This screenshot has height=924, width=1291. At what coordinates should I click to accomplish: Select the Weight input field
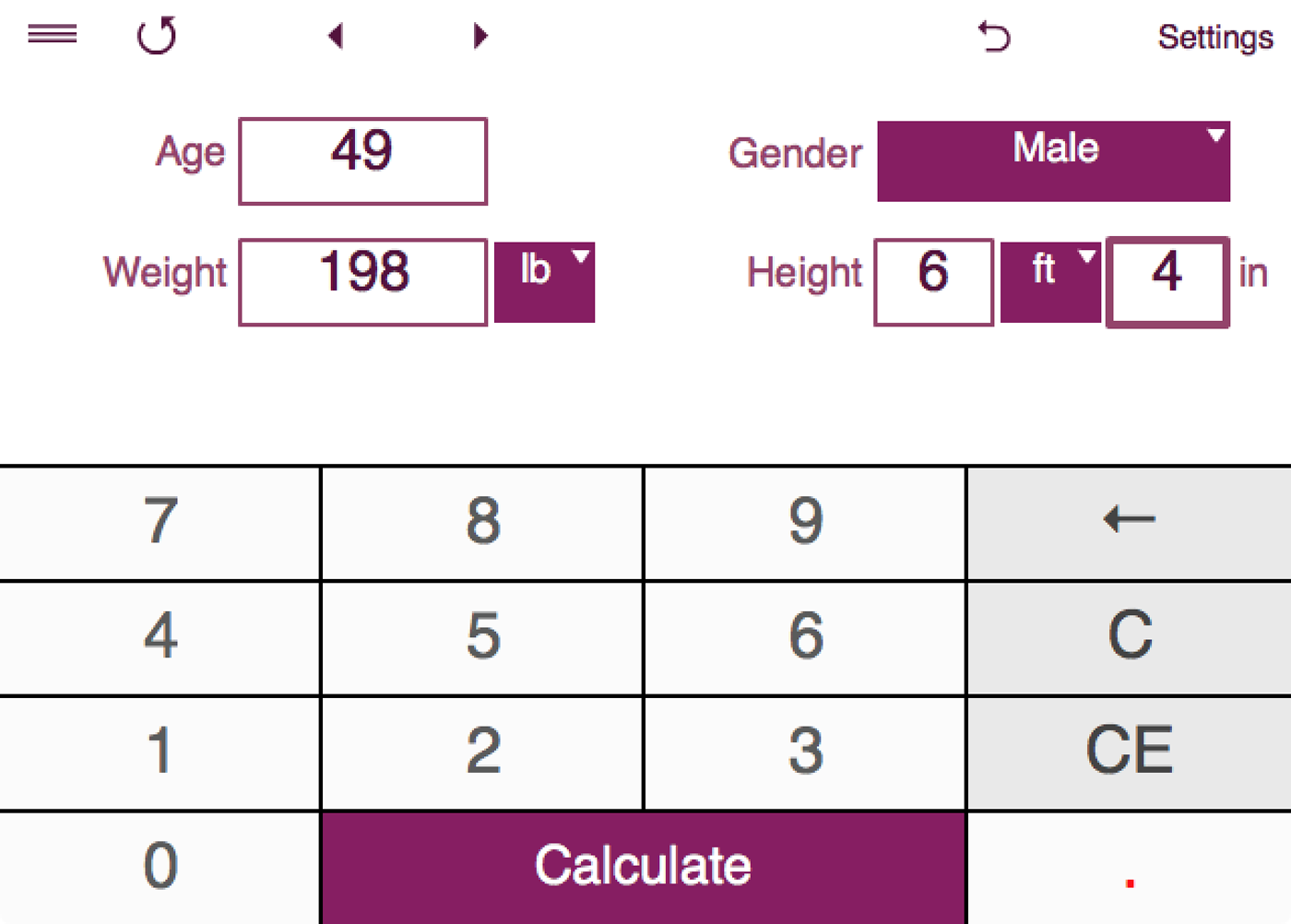tap(362, 281)
